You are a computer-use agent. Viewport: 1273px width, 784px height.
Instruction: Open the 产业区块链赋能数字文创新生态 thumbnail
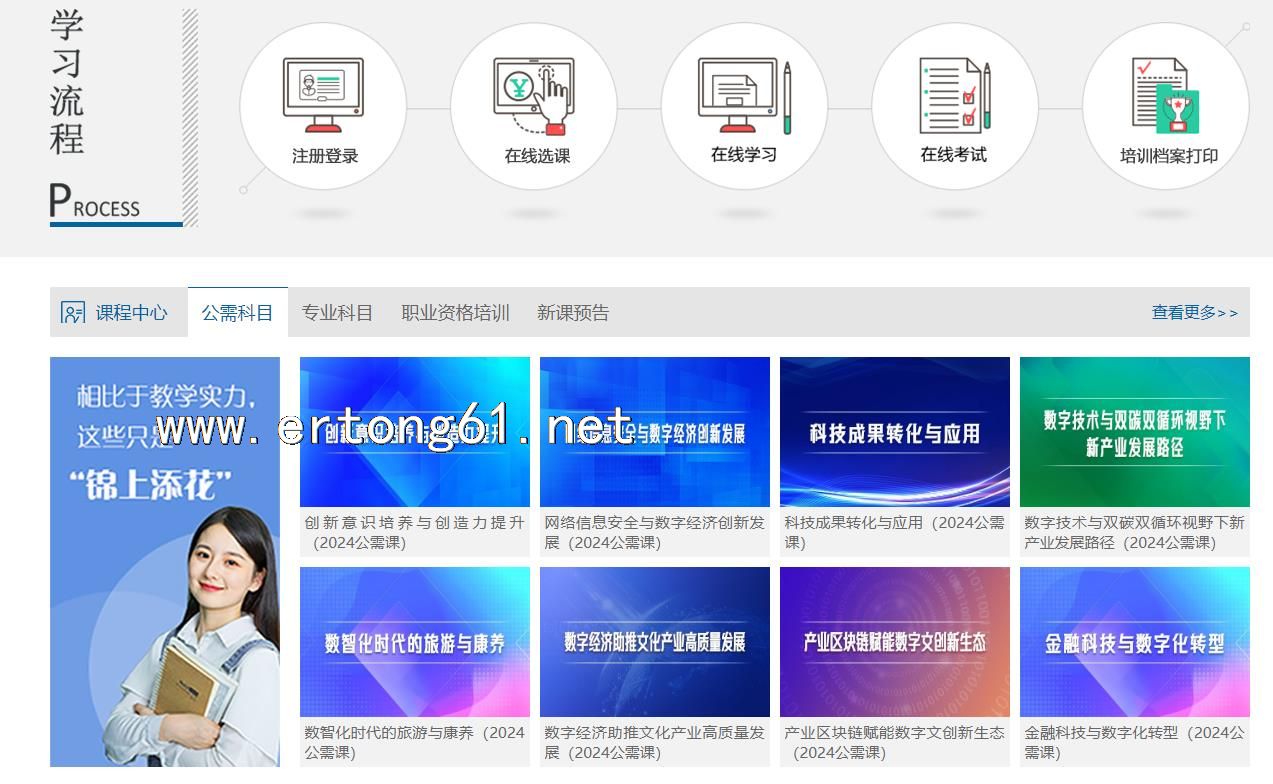click(x=895, y=642)
